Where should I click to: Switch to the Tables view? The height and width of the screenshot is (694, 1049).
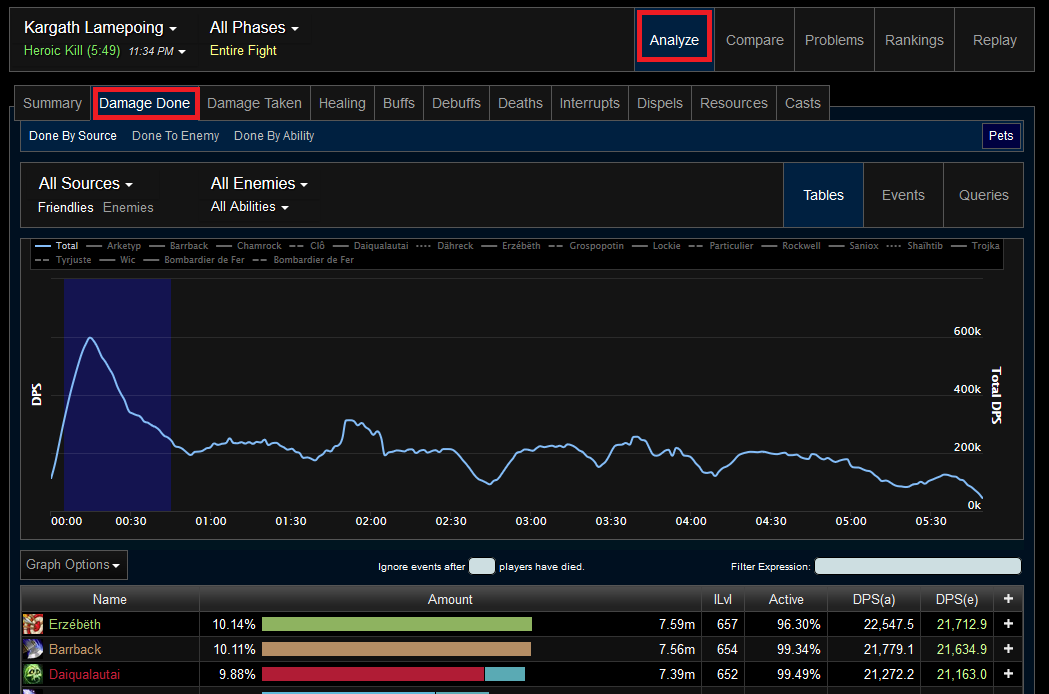point(824,195)
